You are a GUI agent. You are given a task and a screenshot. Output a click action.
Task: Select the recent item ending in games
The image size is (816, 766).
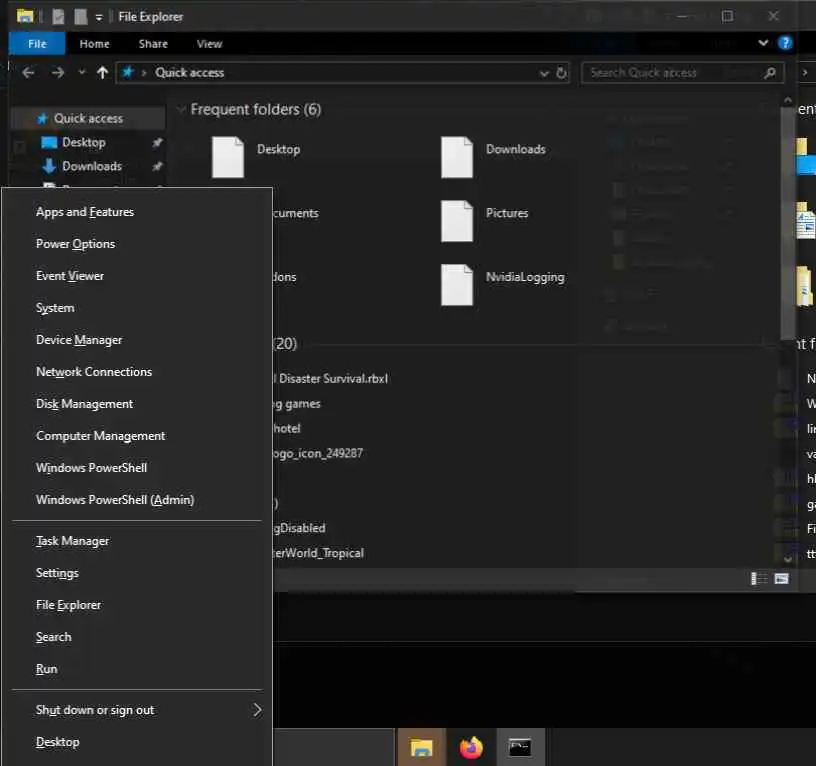(x=297, y=403)
